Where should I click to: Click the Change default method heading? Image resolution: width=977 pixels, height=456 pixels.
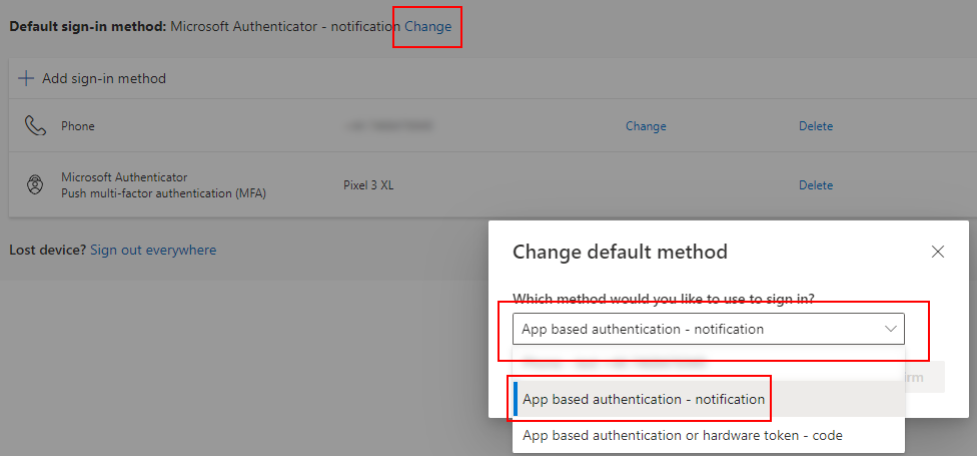coord(620,252)
